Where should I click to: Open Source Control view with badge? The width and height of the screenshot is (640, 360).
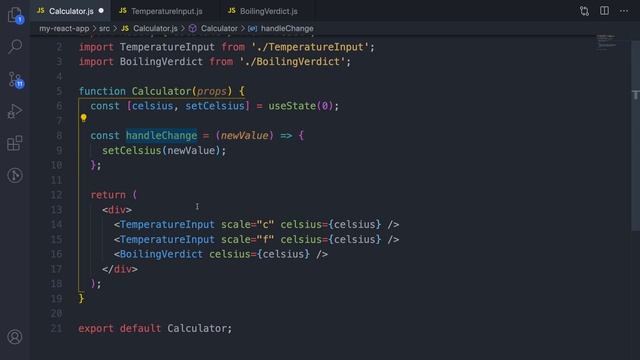16,79
